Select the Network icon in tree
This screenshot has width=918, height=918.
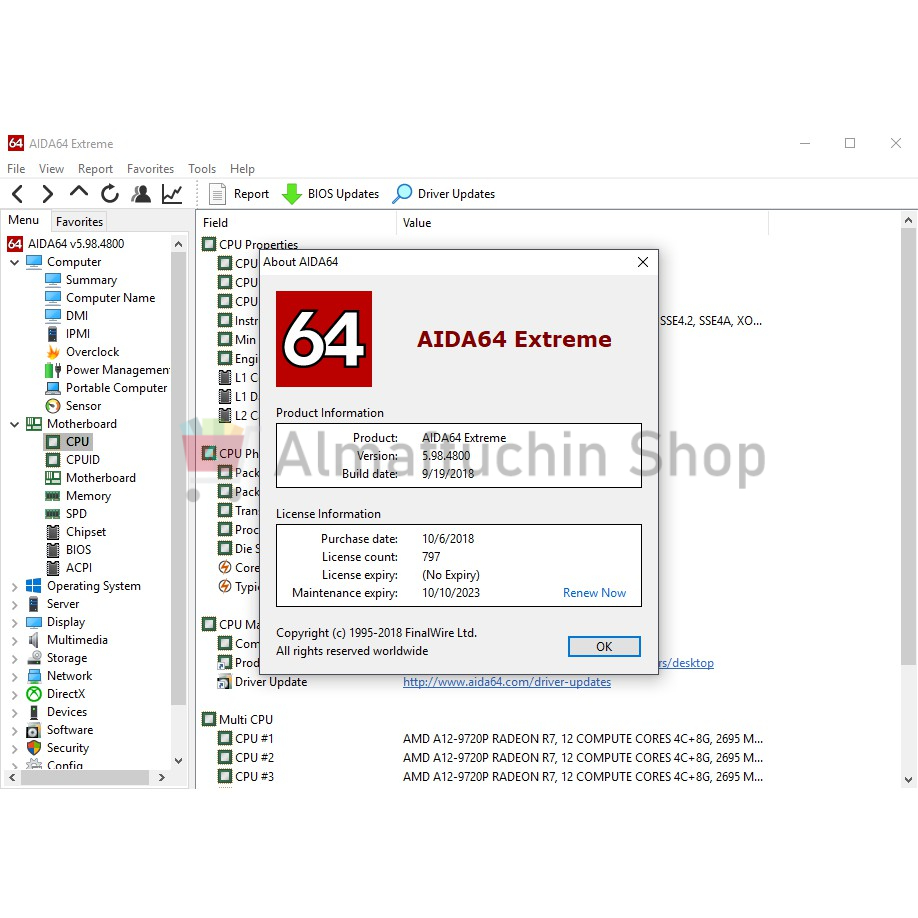tap(34, 676)
